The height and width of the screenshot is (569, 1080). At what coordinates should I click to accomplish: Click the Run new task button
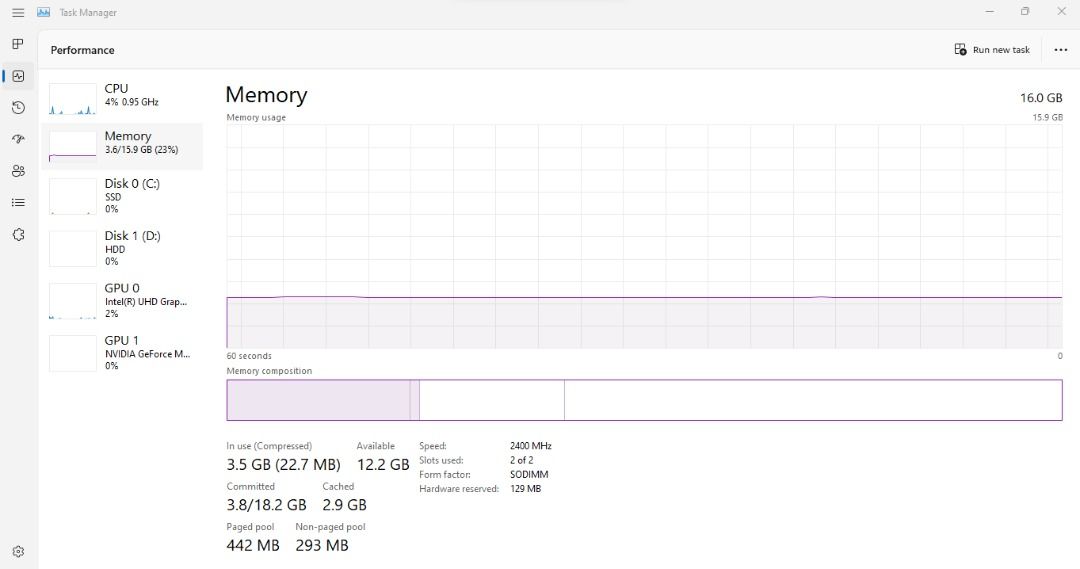pyautogui.click(x=992, y=50)
